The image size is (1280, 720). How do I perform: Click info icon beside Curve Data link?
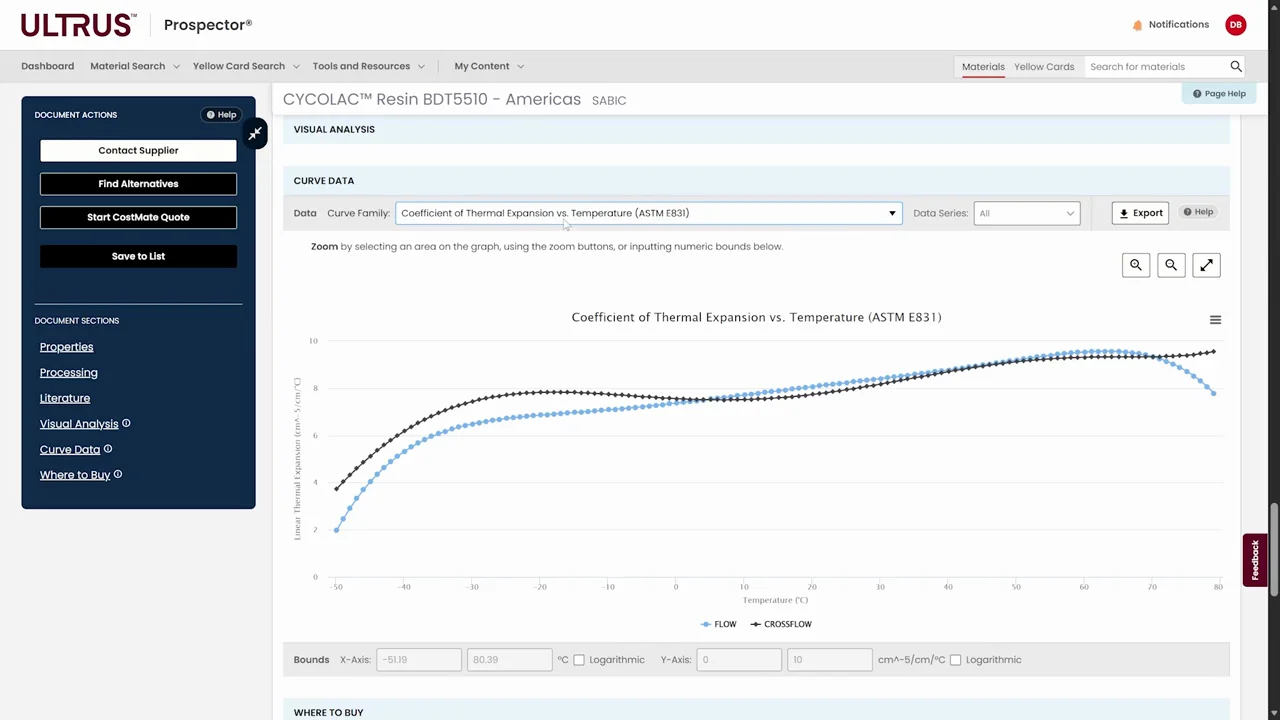108,449
